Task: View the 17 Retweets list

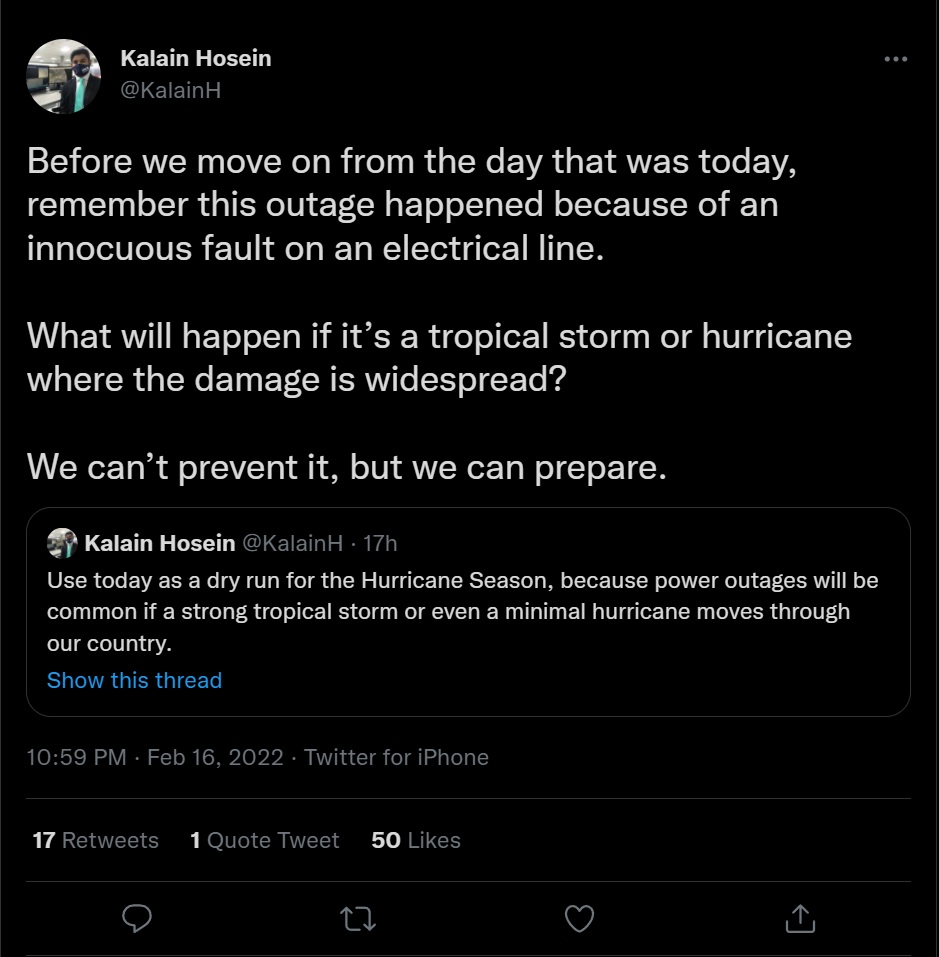Action: click(95, 840)
